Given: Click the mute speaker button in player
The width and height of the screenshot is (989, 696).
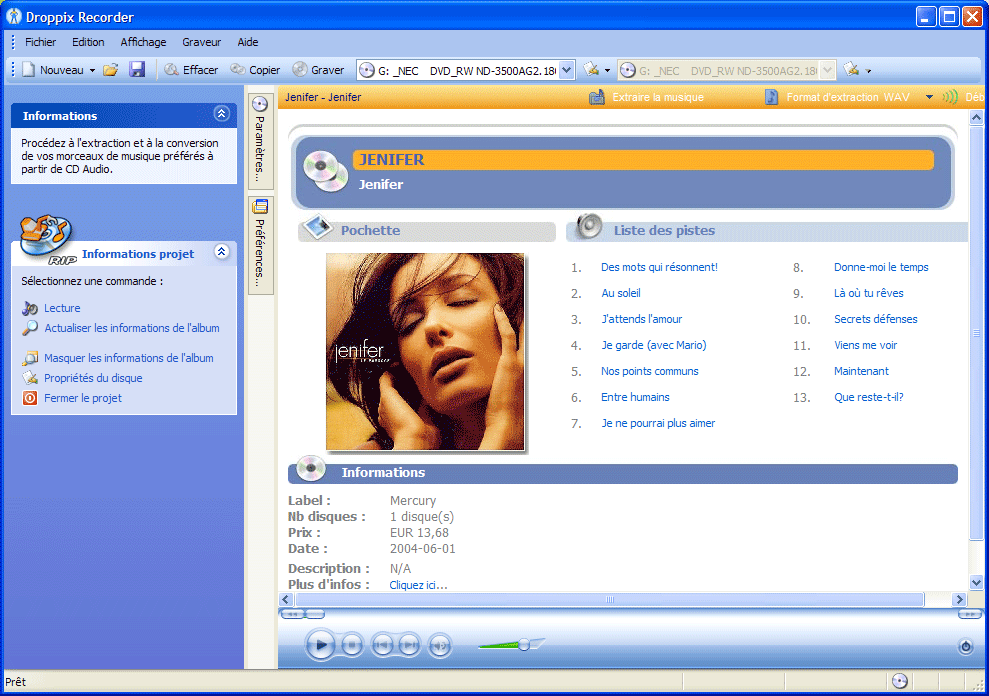Looking at the screenshot, I should (440, 646).
